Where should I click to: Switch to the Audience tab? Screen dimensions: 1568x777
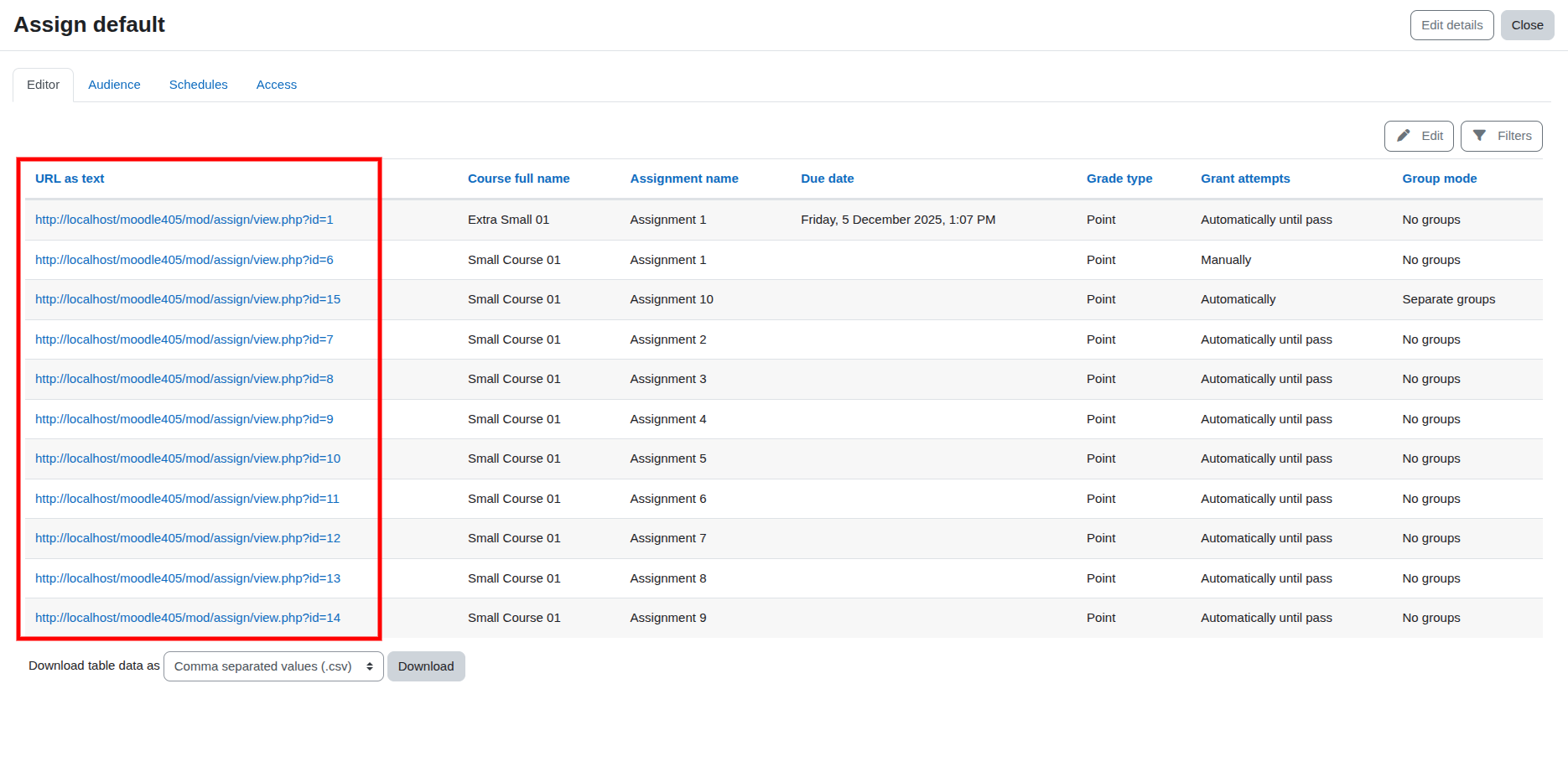coord(114,85)
